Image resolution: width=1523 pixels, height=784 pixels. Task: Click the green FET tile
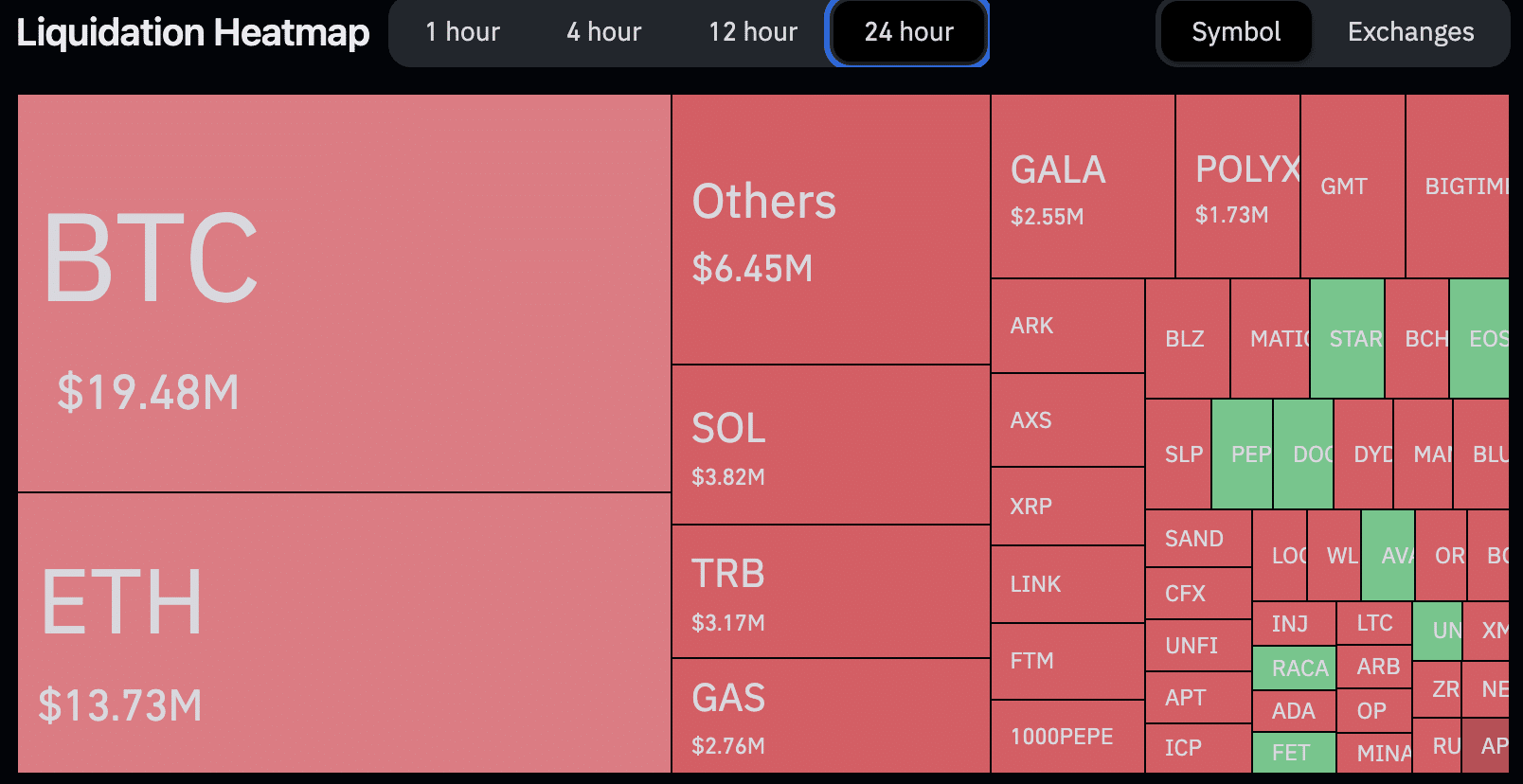point(1294,753)
